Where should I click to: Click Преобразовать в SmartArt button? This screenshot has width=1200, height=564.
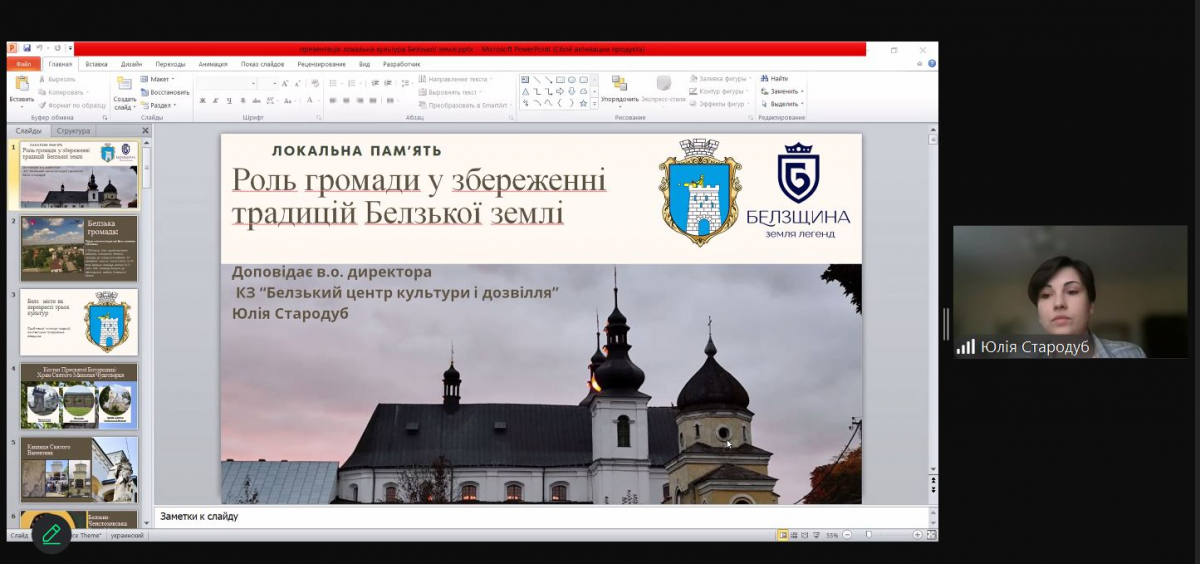click(x=465, y=105)
